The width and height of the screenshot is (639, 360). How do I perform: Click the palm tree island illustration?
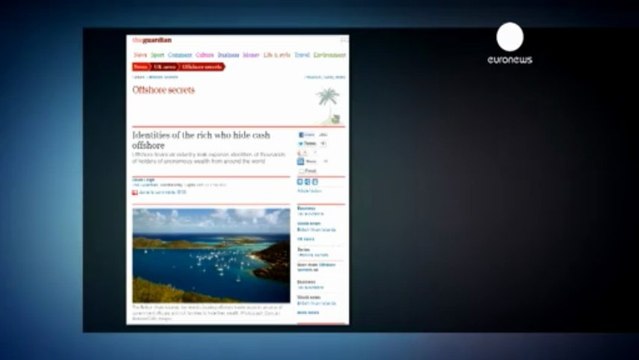pyautogui.click(x=328, y=106)
